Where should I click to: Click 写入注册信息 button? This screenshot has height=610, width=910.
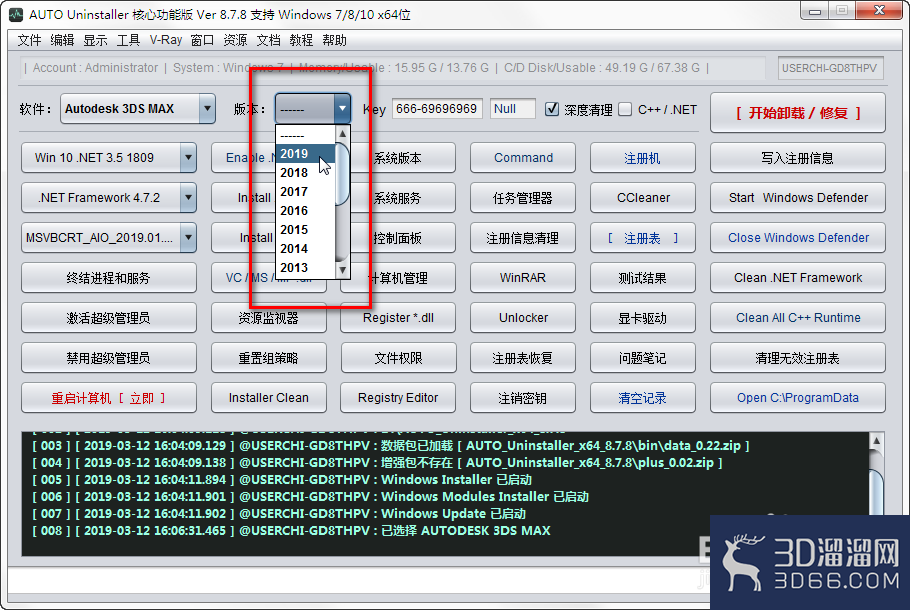[798, 157]
